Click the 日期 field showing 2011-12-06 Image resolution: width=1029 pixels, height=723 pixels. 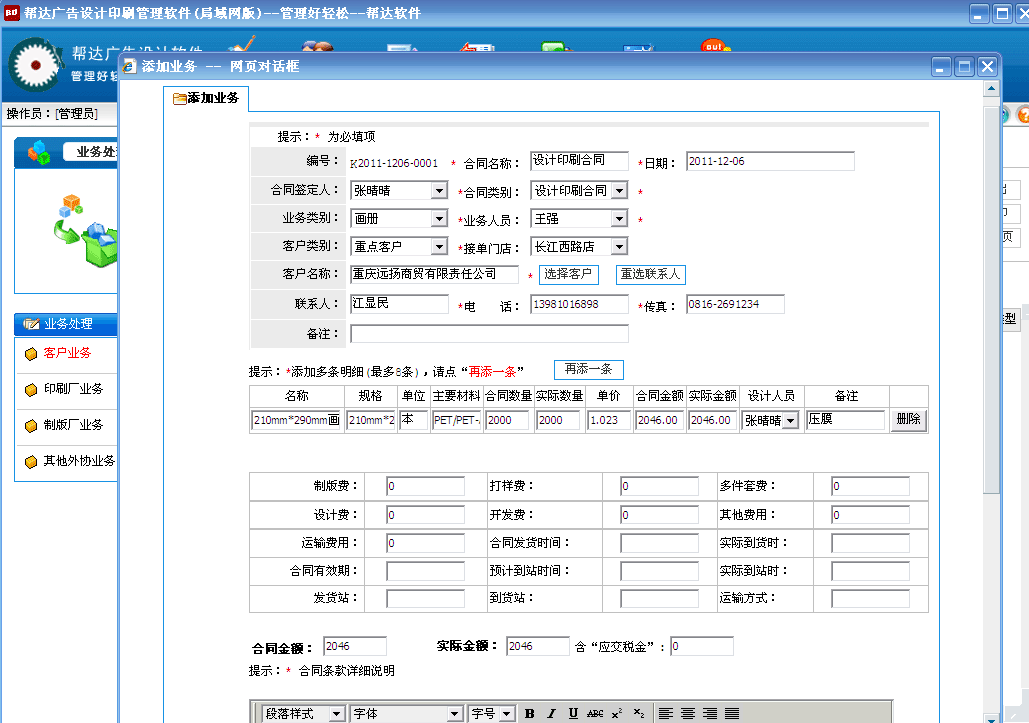pos(770,161)
